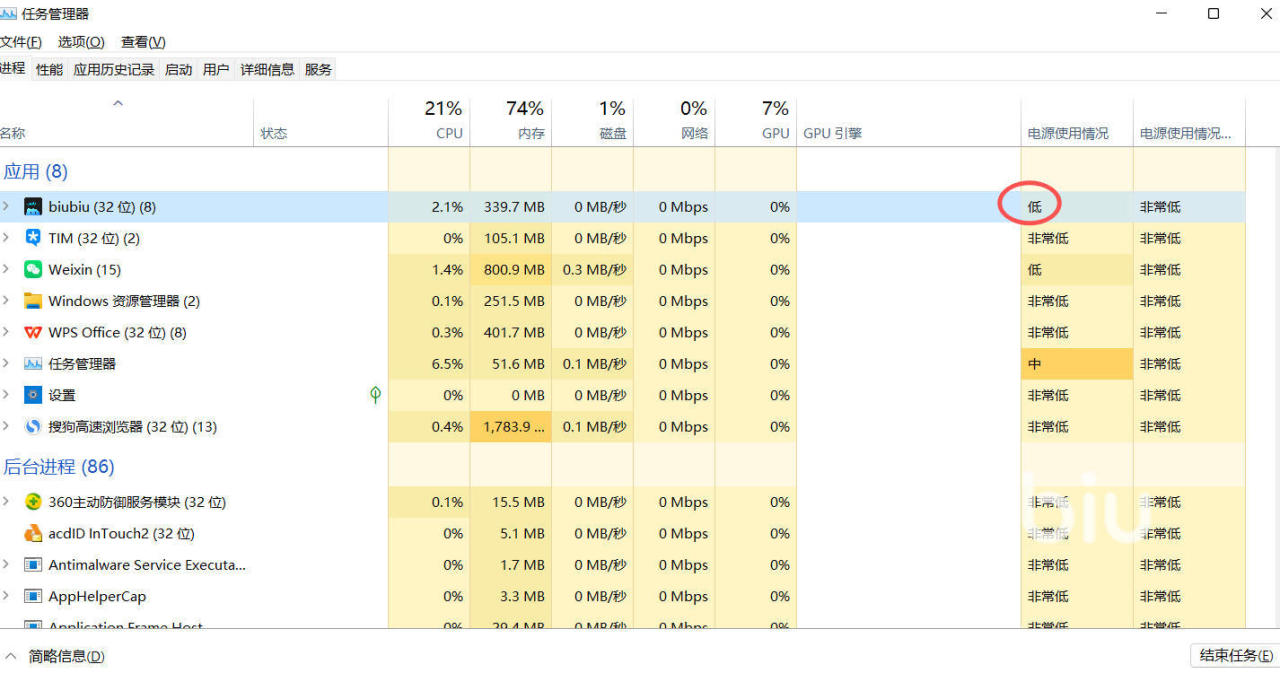Click the biubiu app icon
Screen dimensions: 1280x673
click(x=33, y=207)
